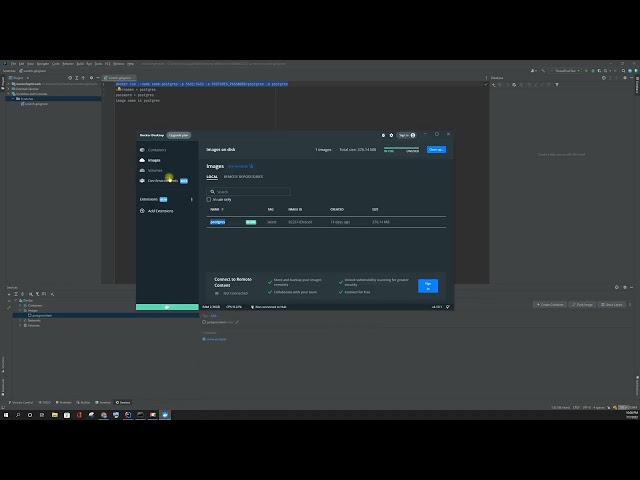
Task: Click Create Container button in Services
Action: [549, 304]
